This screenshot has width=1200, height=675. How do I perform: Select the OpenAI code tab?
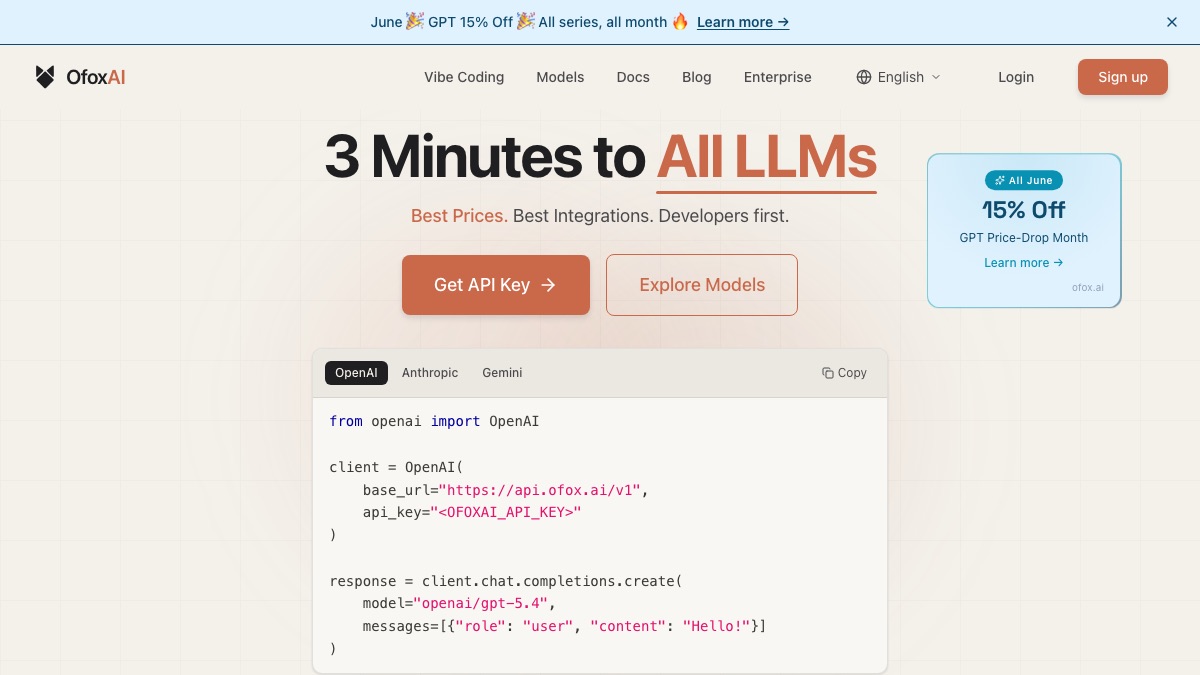356,373
